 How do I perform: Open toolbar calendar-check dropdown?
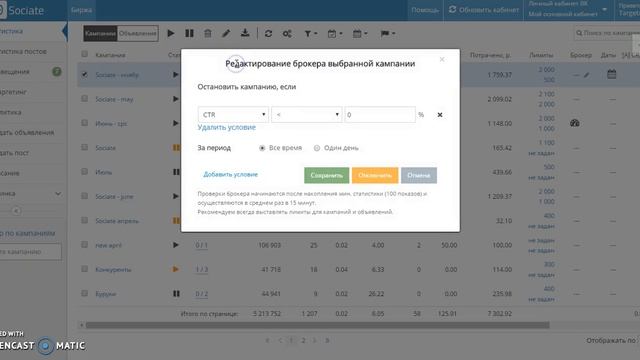[x=335, y=34]
